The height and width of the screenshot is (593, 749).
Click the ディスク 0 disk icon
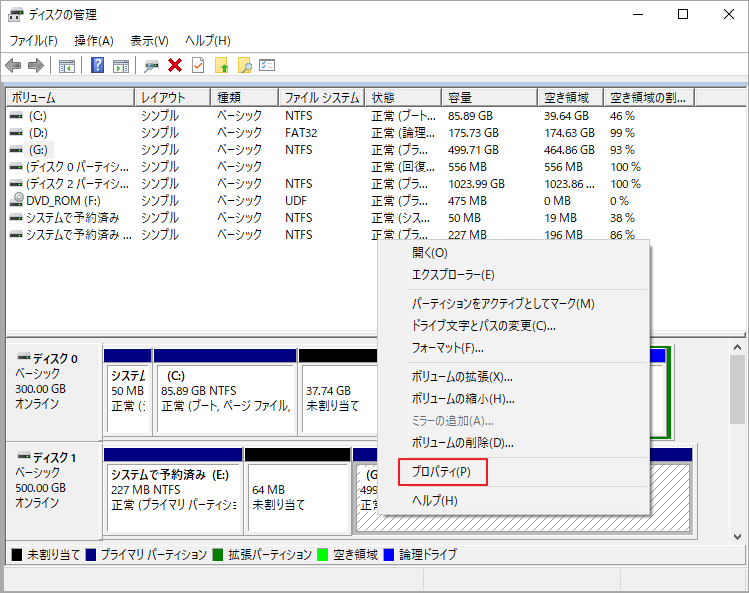(x=24, y=357)
